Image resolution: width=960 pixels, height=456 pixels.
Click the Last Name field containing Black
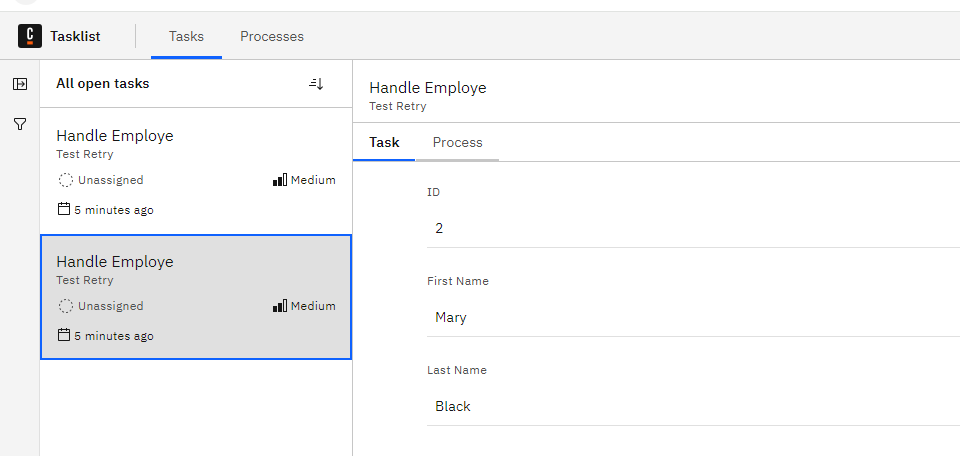pos(693,406)
